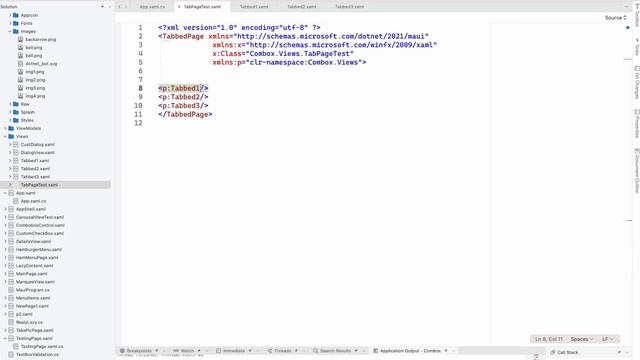
Task: Switch to the Tabbed2.xaml tab
Action: coord(302,7)
